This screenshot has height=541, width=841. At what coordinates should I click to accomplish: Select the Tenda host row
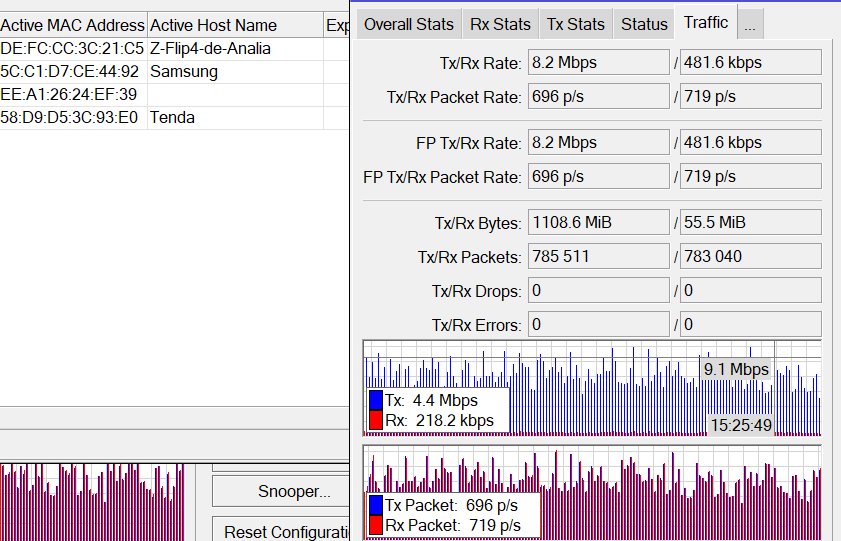(x=172, y=117)
